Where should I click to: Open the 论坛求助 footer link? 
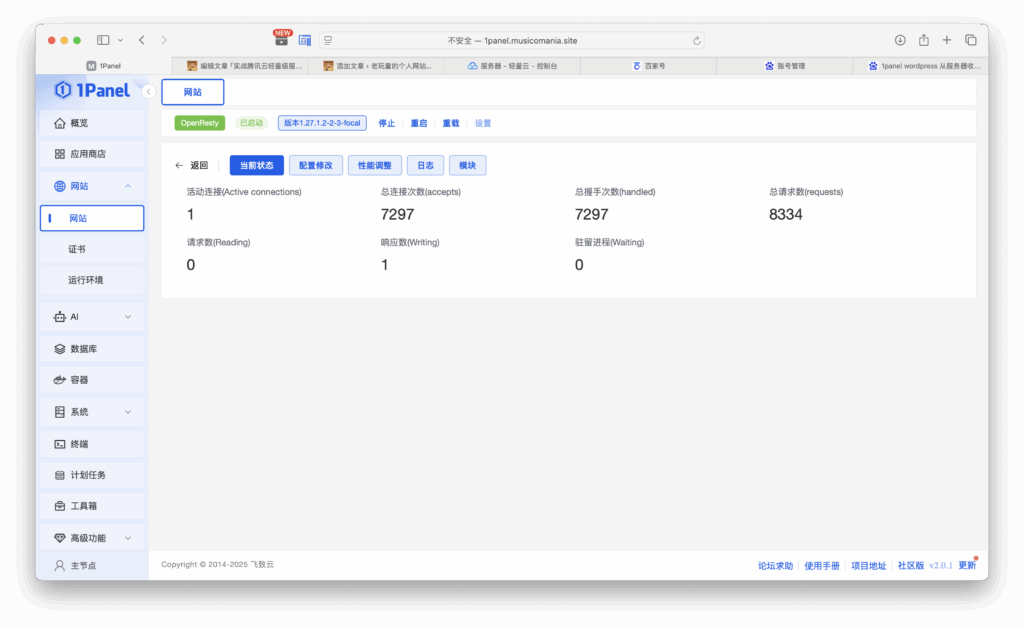[x=775, y=566]
